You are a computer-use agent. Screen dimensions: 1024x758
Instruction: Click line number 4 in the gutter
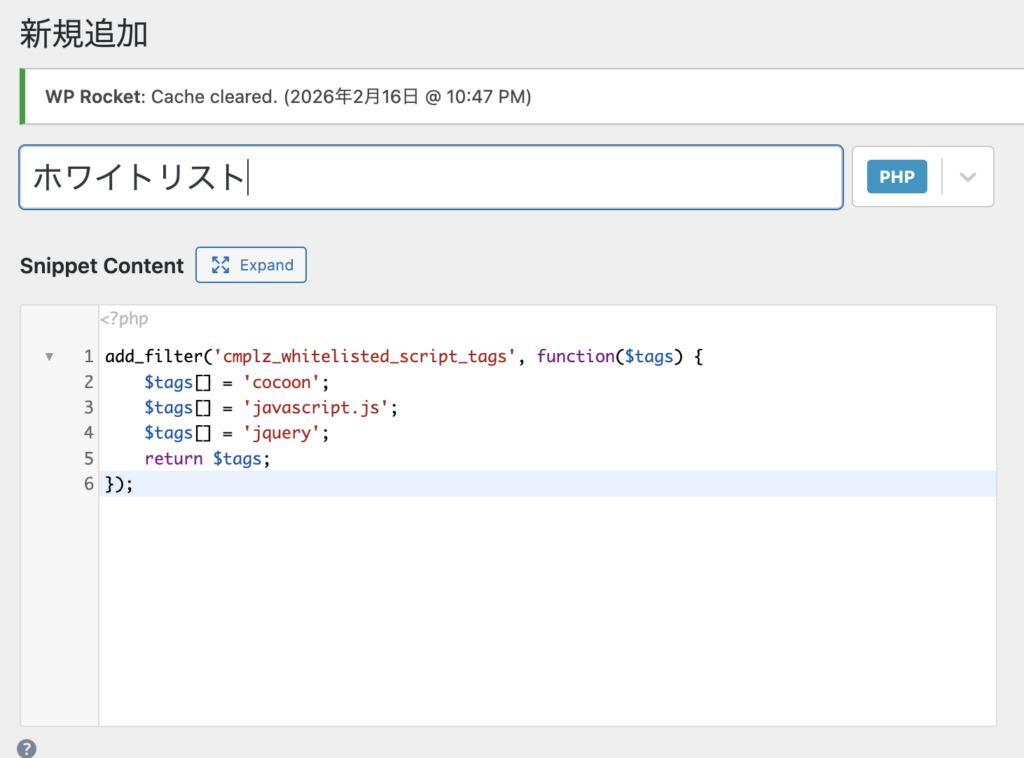click(88, 433)
